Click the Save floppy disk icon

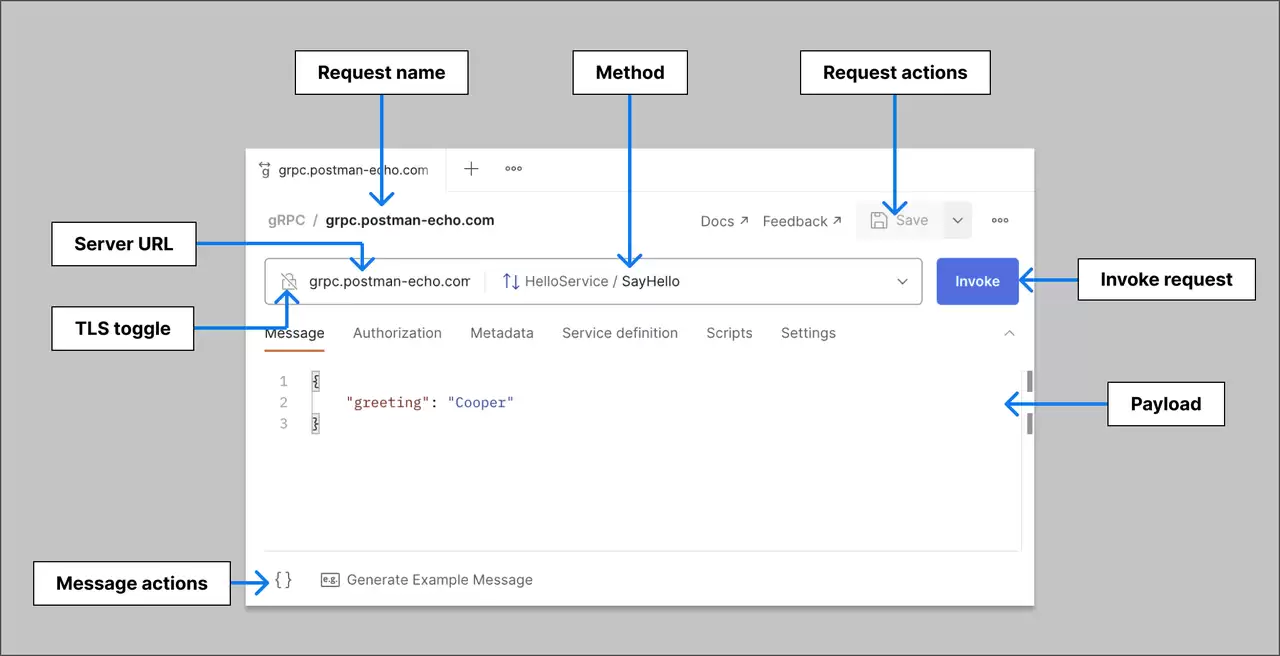click(879, 220)
